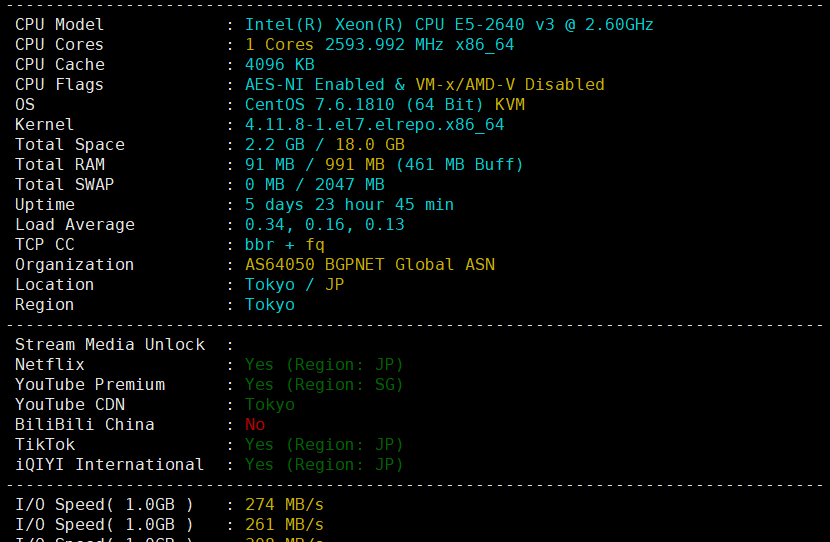
Task: Select the 'Tokyo / JP' location value
Action: click(x=294, y=285)
